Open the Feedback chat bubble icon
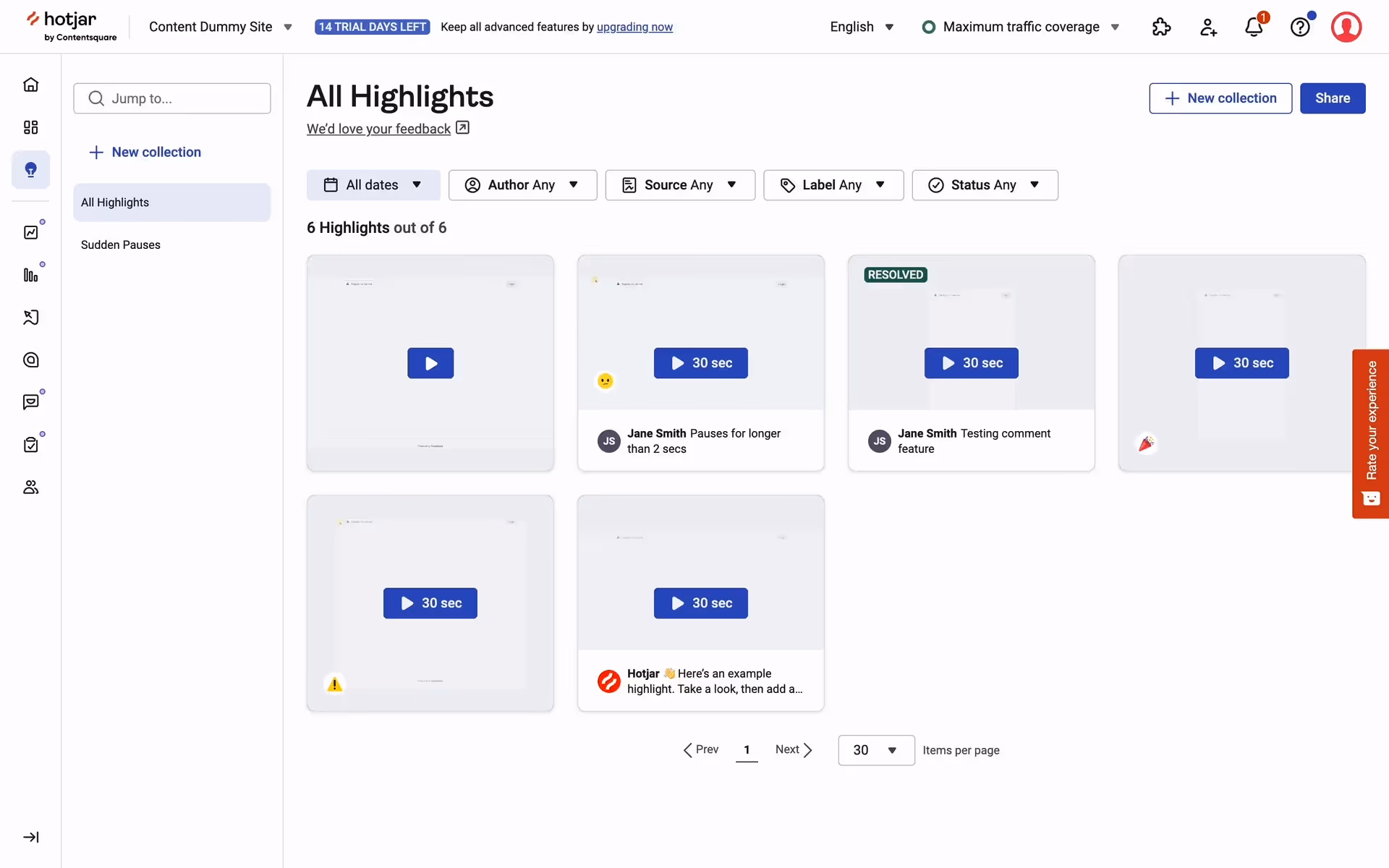The image size is (1389, 868). click(x=30, y=402)
